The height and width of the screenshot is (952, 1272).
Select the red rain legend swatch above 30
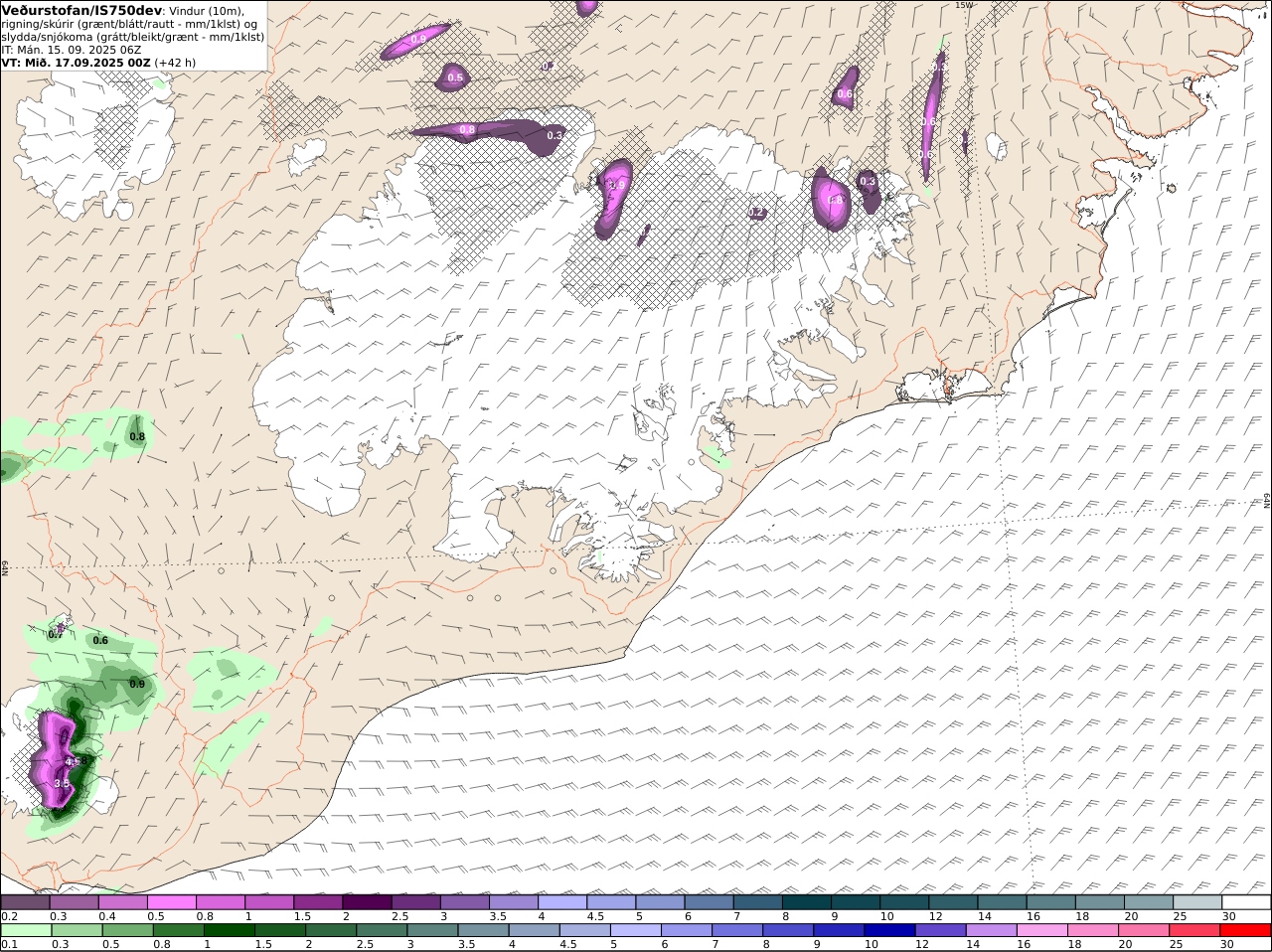[1247, 930]
